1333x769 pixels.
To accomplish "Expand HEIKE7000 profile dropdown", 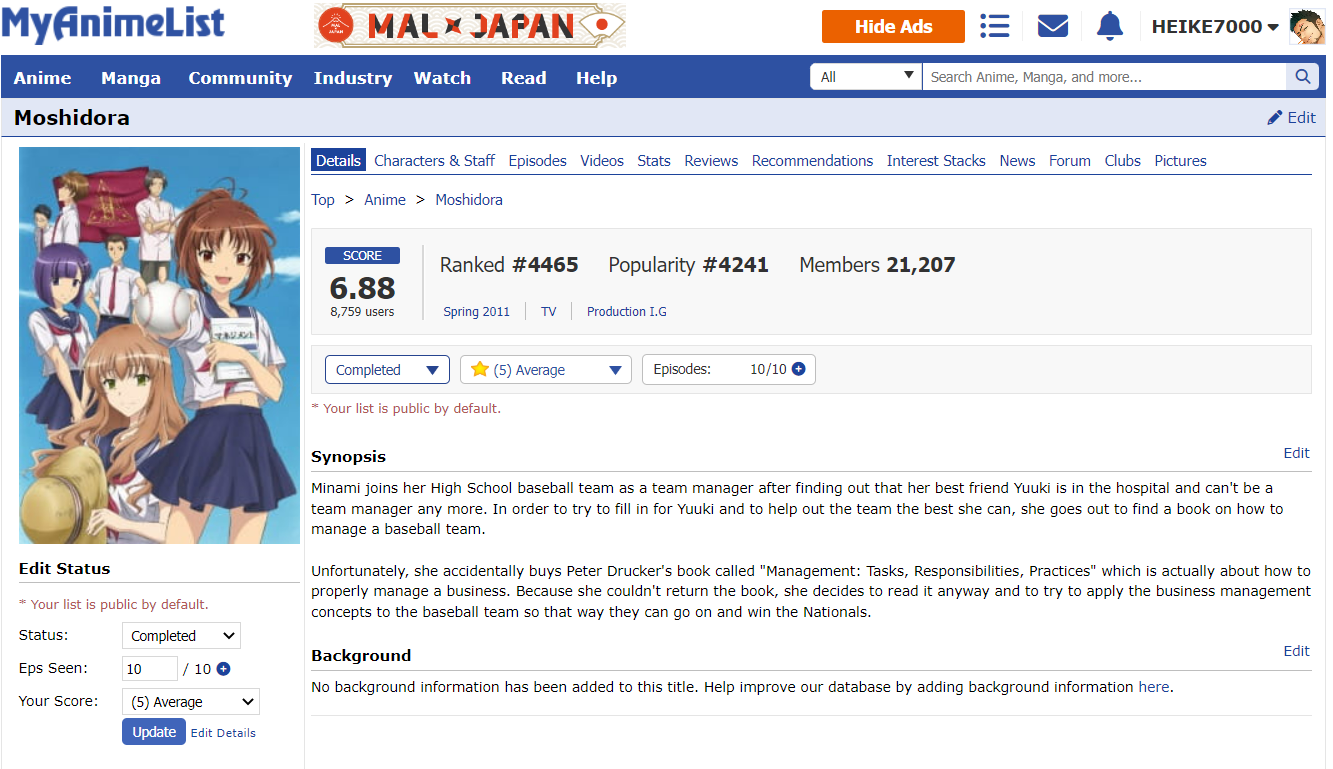I will 1215,27.
